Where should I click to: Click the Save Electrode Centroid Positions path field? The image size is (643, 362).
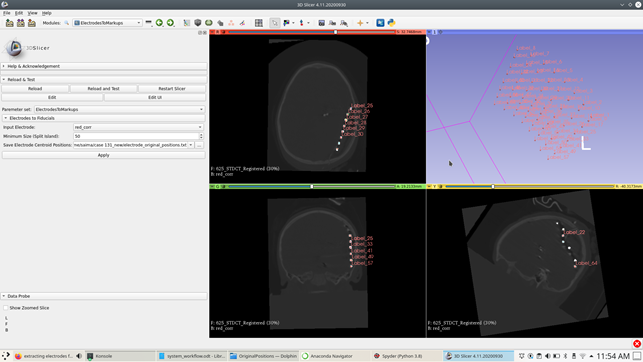coord(130,145)
